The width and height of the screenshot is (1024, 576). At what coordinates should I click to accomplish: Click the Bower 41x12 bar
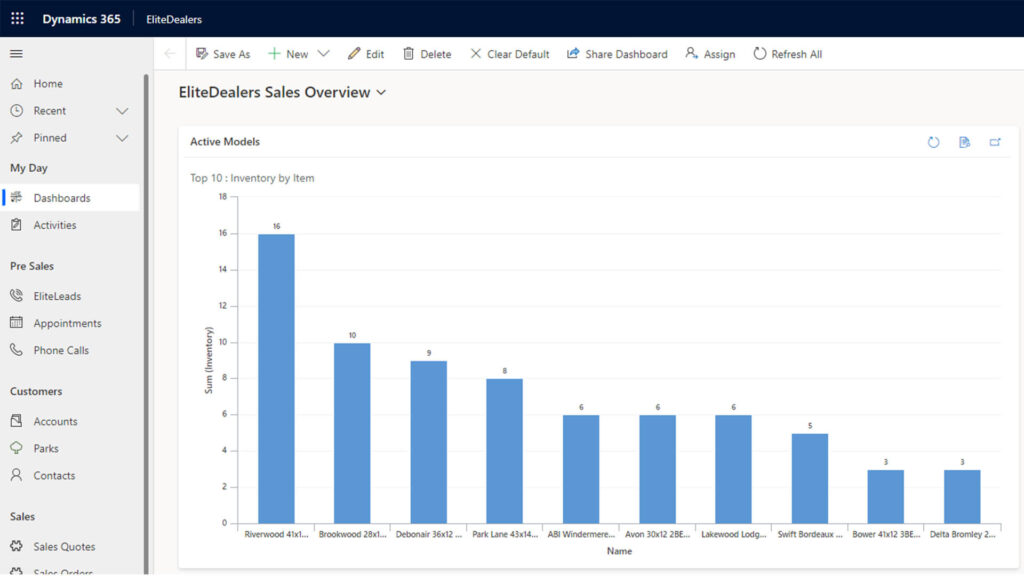pyautogui.click(x=886, y=496)
